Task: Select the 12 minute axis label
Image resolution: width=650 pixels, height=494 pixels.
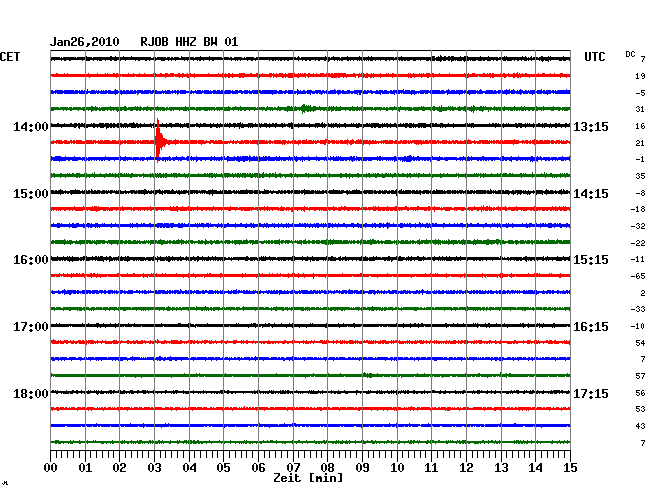Action: (x=466, y=467)
